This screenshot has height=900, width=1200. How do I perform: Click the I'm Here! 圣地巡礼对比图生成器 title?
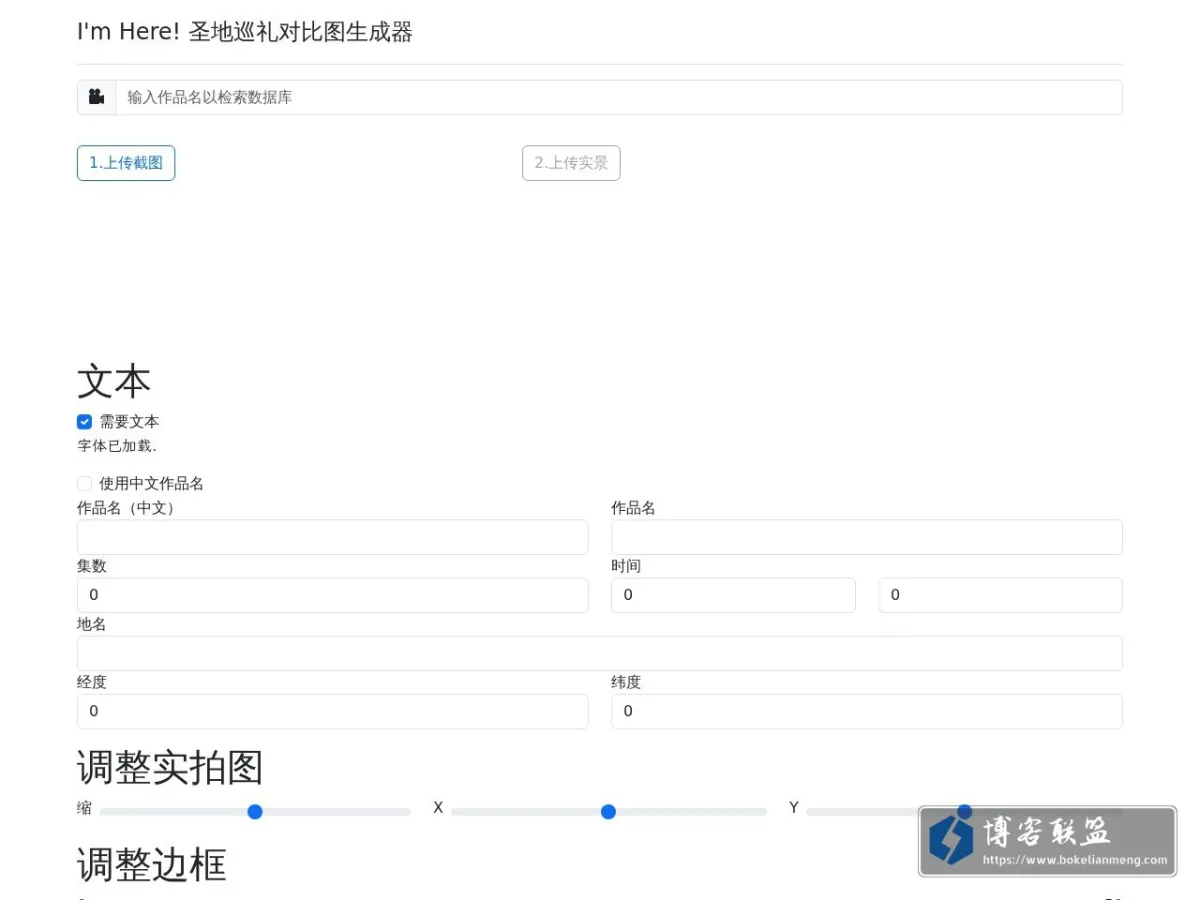(x=245, y=32)
